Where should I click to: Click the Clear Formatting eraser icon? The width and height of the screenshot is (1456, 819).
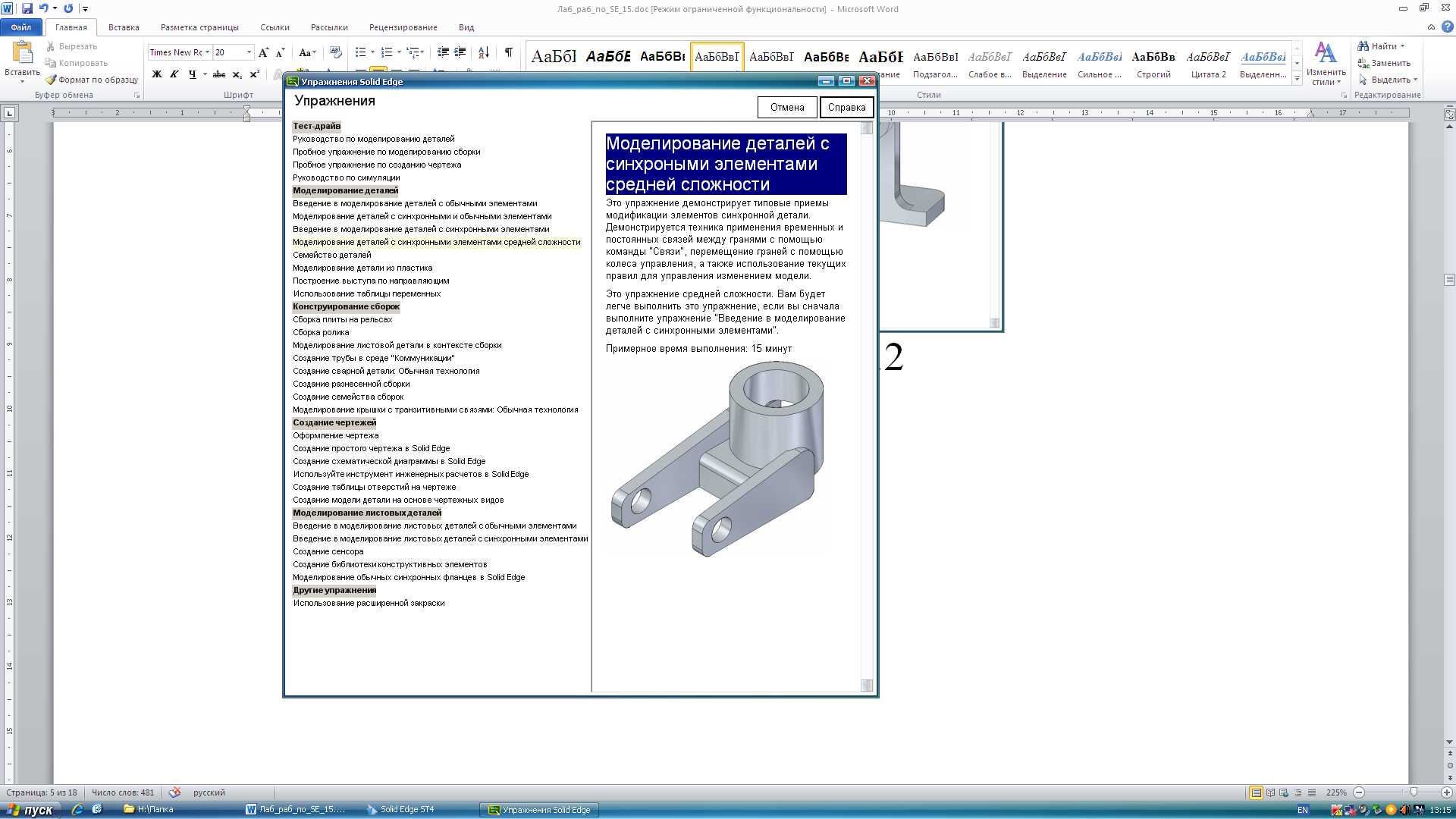point(336,52)
